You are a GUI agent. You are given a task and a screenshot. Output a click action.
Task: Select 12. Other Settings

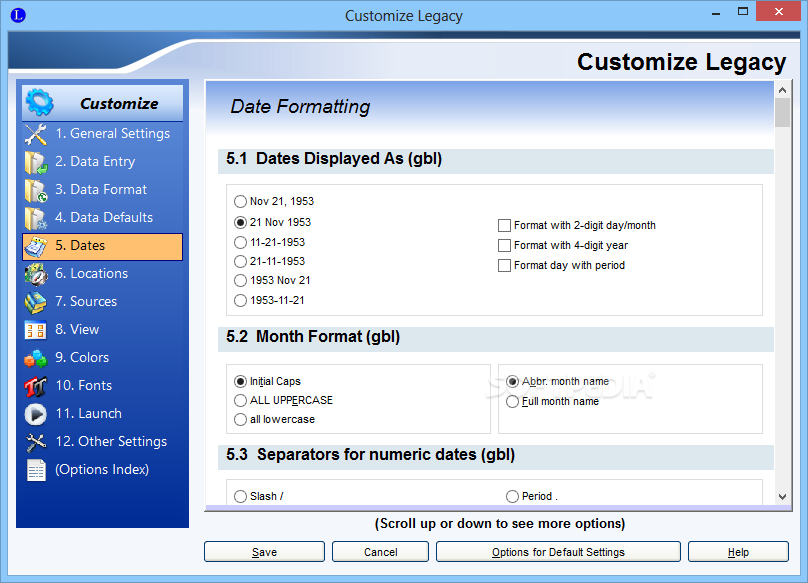tap(103, 442)
